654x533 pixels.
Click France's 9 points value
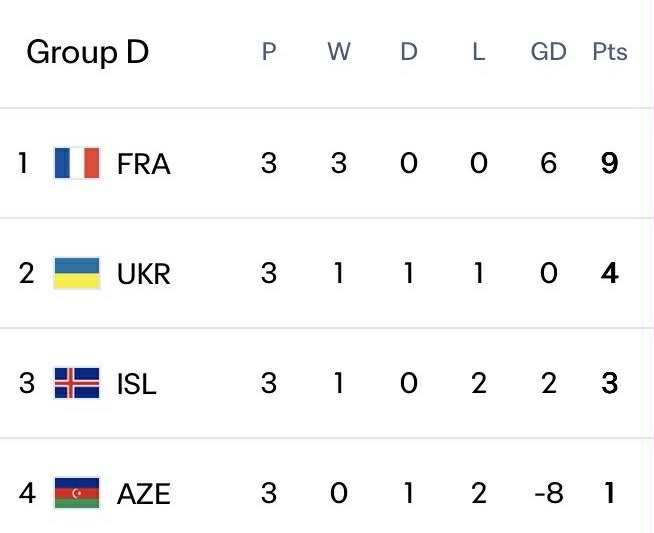click(x=609, y=163)
